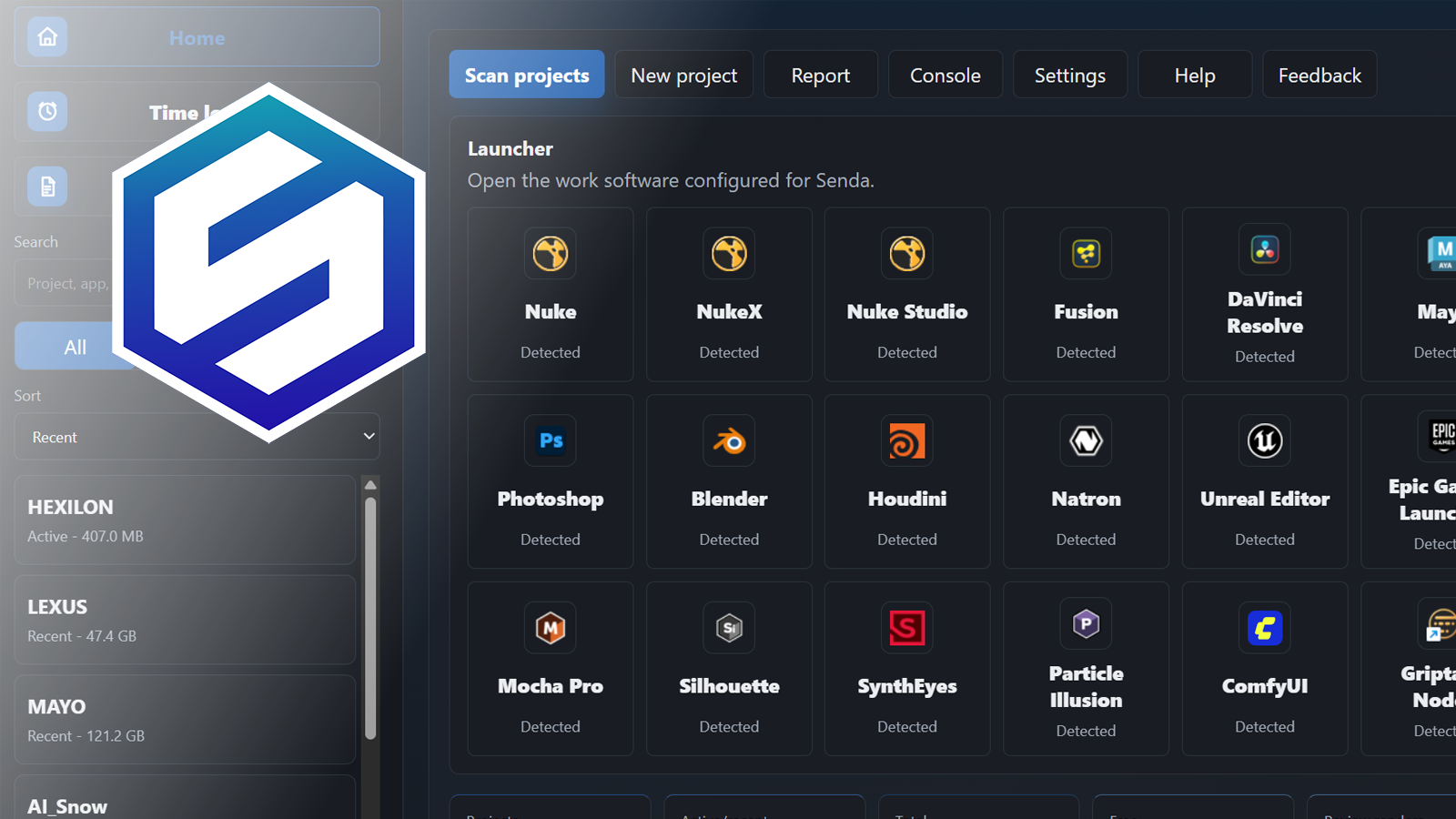Expand the Recent sort dropdown
The image size is (1456, 819).
(x=197, y=437)
